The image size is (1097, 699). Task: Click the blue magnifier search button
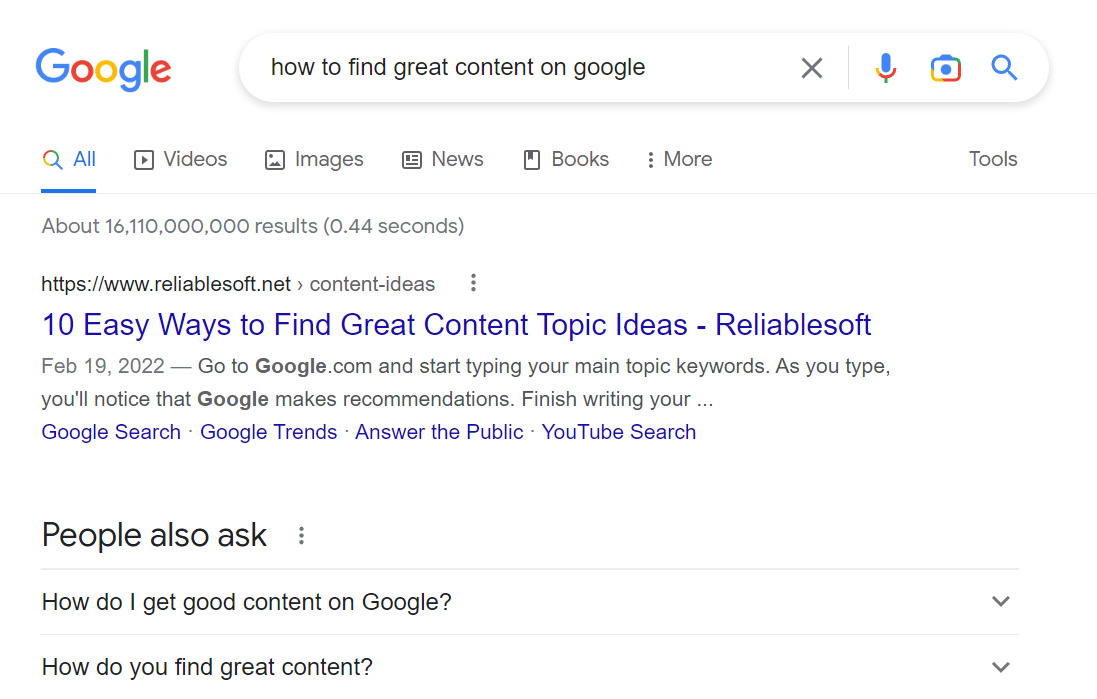1004,68
